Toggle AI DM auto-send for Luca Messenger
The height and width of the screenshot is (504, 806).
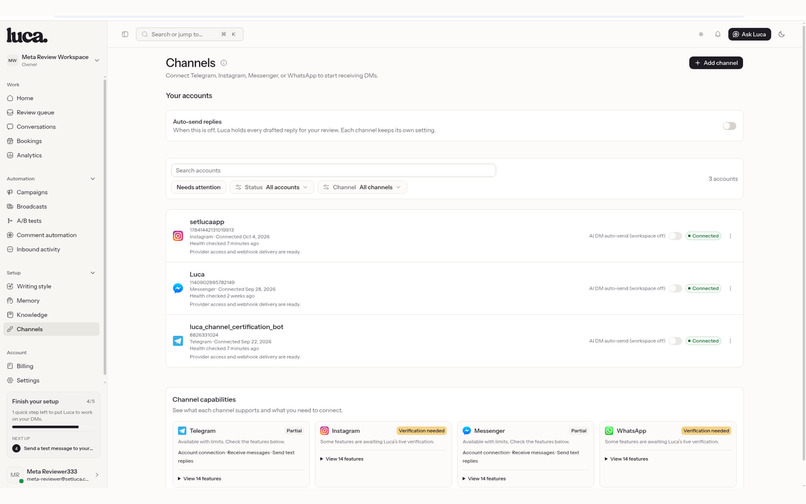[675, 289]
